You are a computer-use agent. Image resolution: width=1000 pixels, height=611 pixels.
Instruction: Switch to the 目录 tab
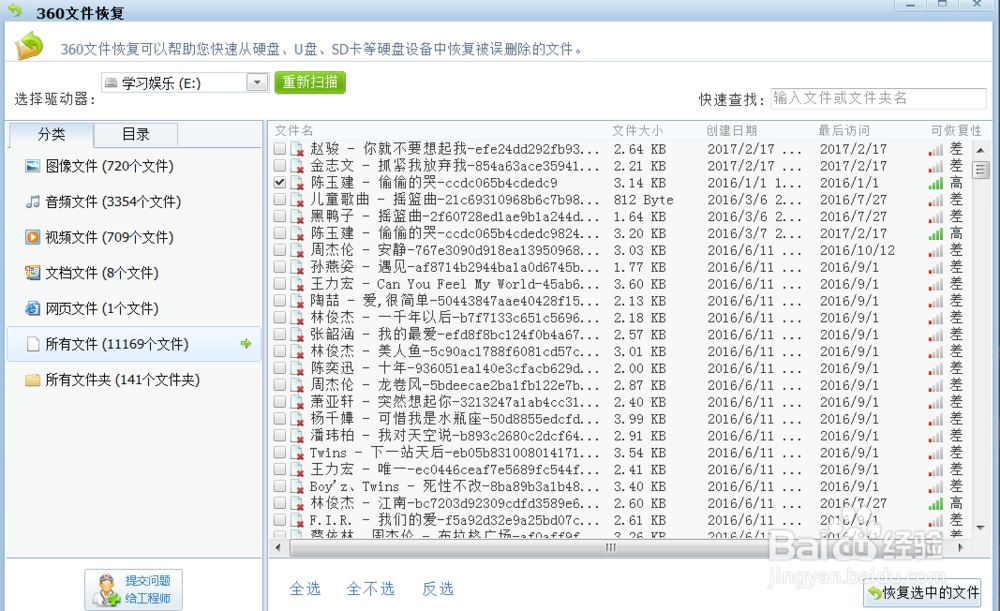click(136, 135)
